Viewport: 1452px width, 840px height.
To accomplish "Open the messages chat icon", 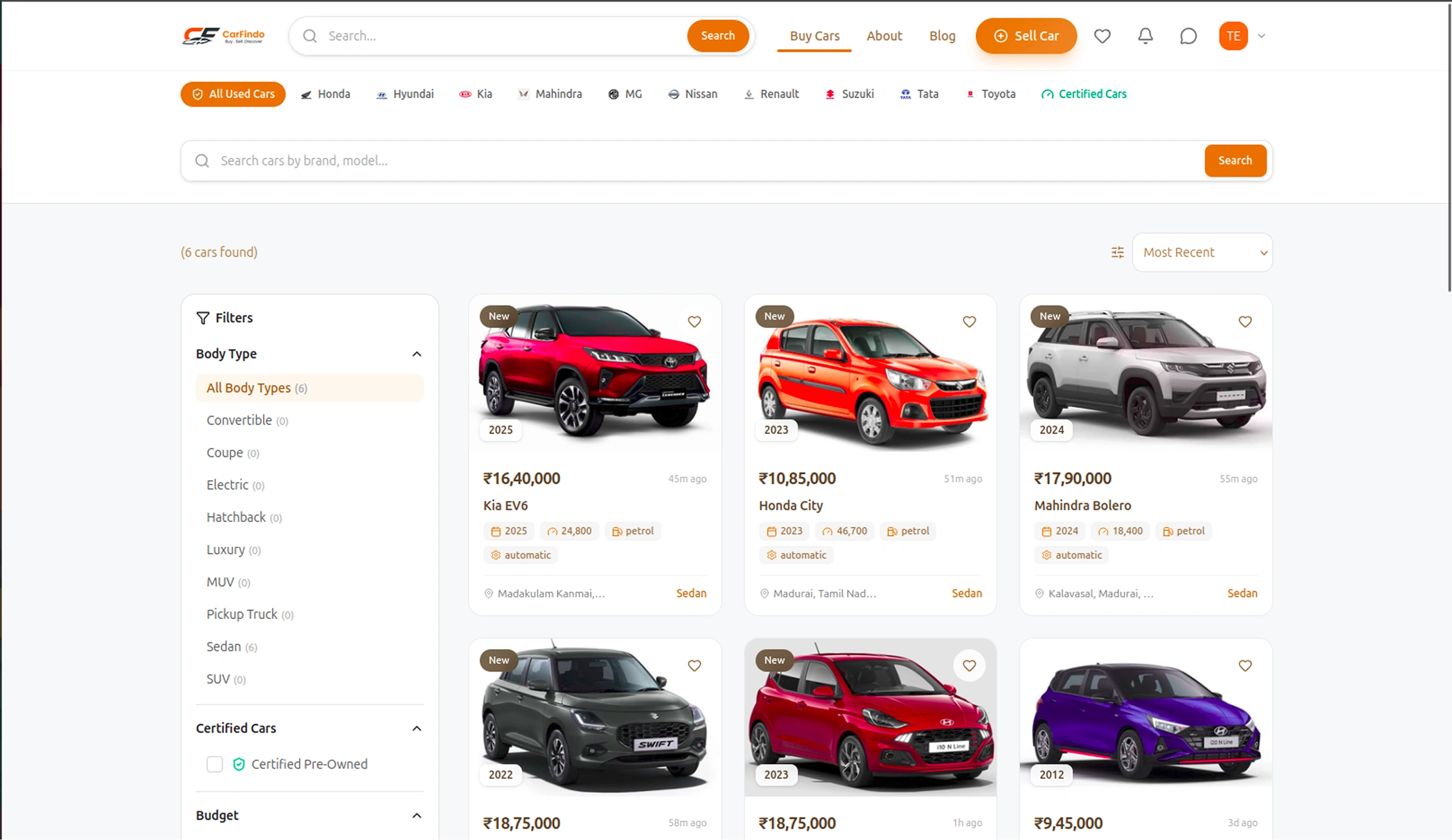I will tap(1188, 36).
